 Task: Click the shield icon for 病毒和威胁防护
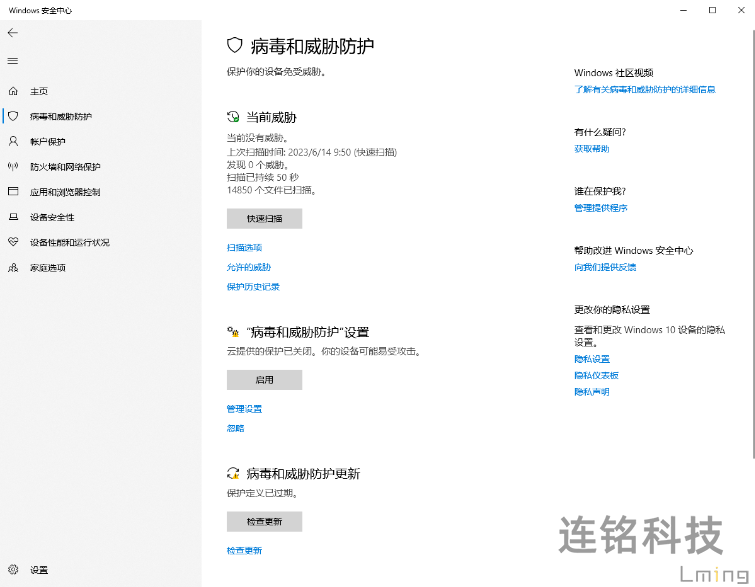[13, 116]
